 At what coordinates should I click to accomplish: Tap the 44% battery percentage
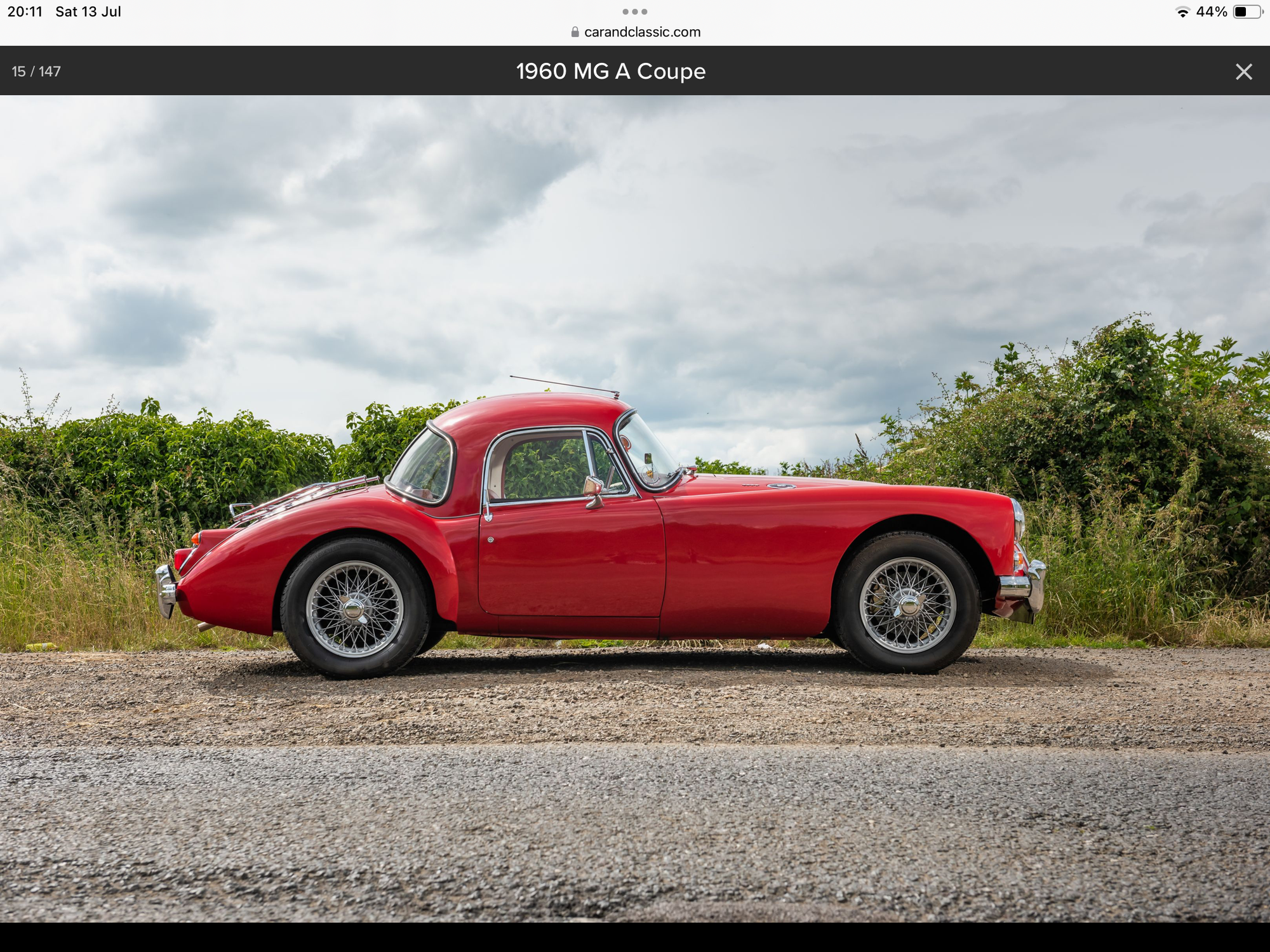(1212, 12)
